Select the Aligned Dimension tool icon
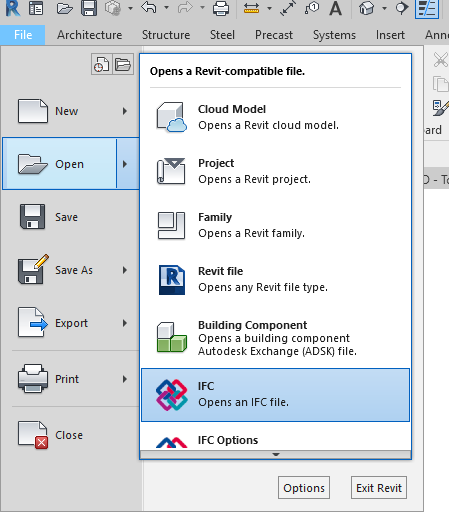 [287, 8]
